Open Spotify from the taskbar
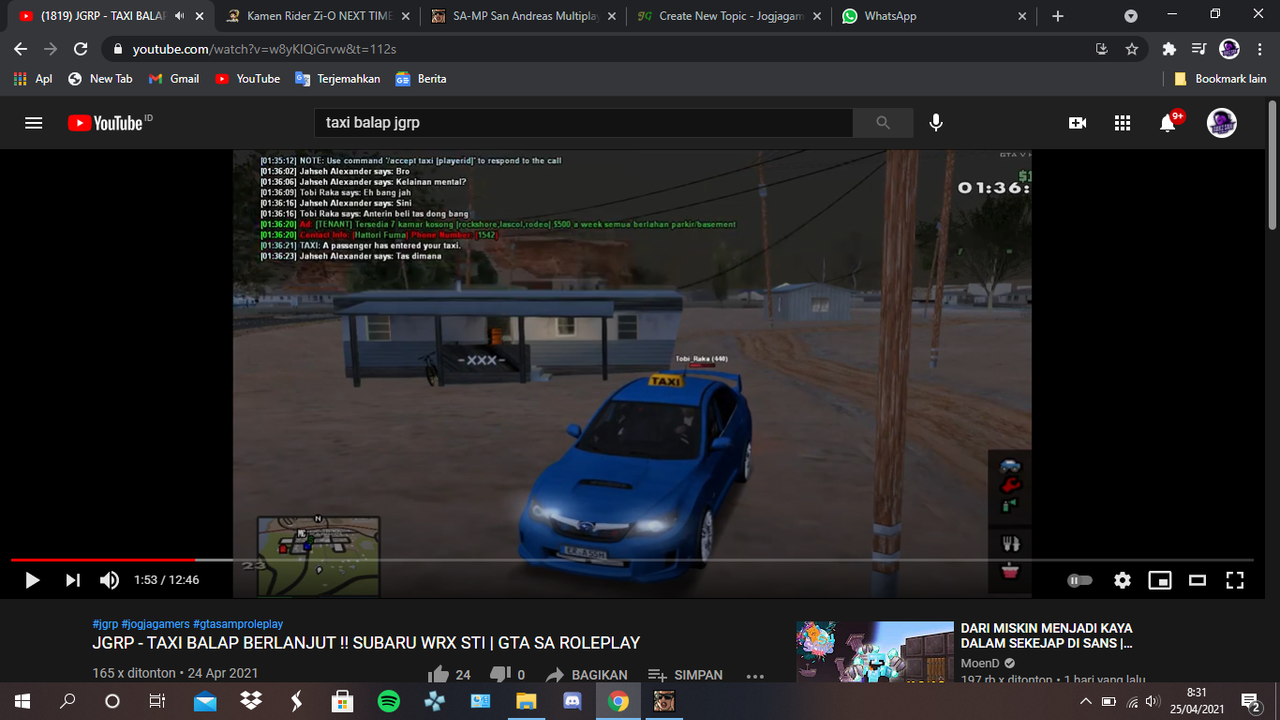 click(389, 701)
